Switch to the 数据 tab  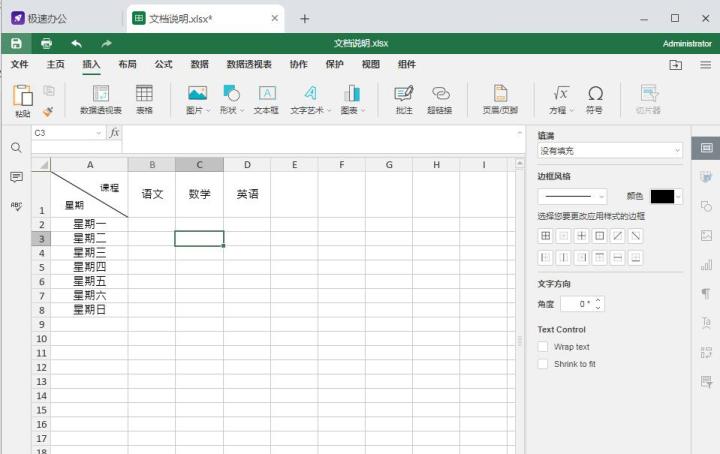pos(200,64)
